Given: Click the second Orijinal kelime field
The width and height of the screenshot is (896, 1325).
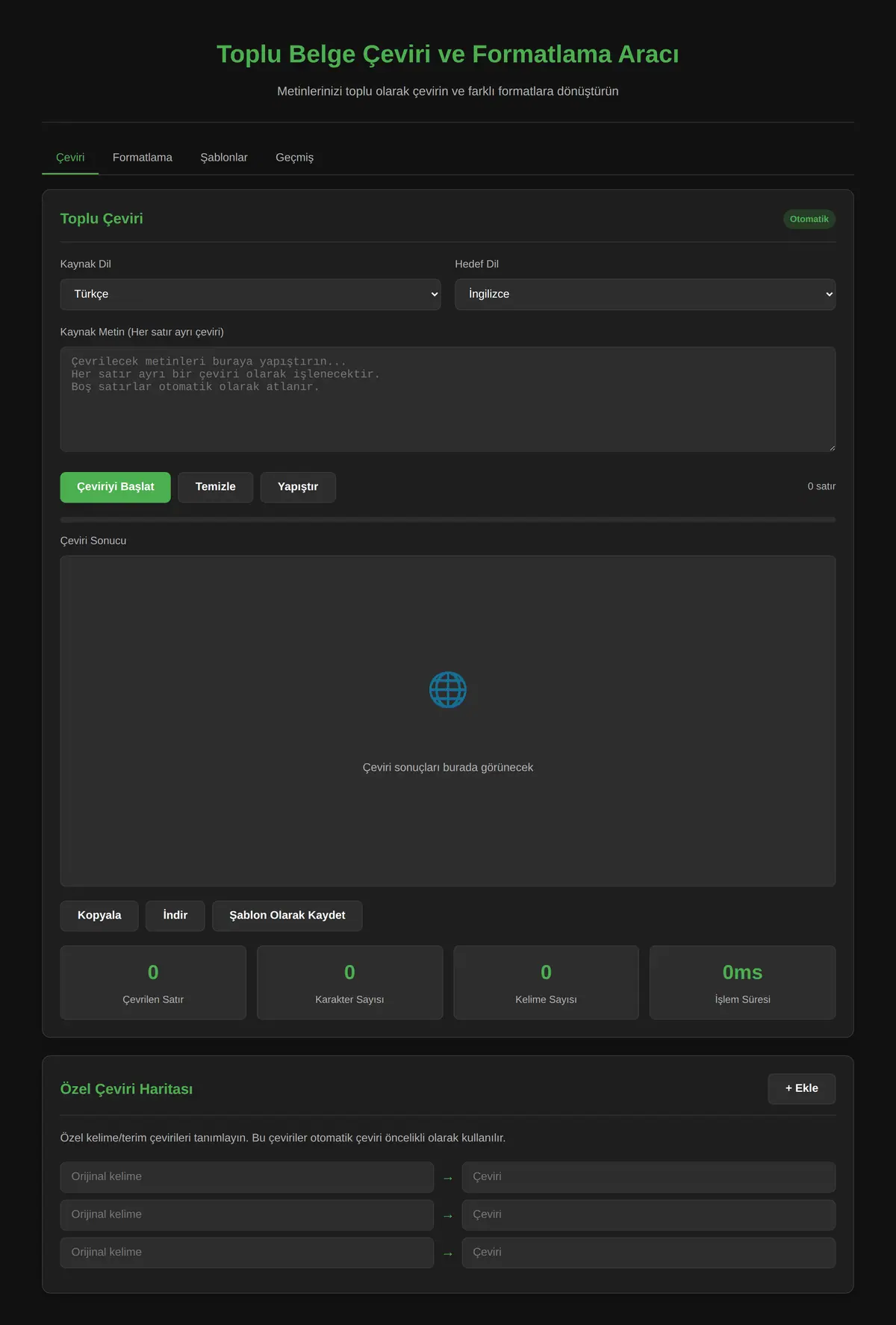Looking at the screenshot, I should click(x=247, y=1215).
